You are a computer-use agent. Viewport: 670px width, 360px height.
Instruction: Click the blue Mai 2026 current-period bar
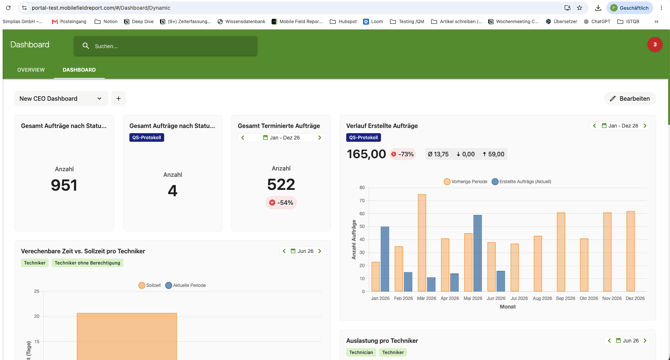pos(478,253)
